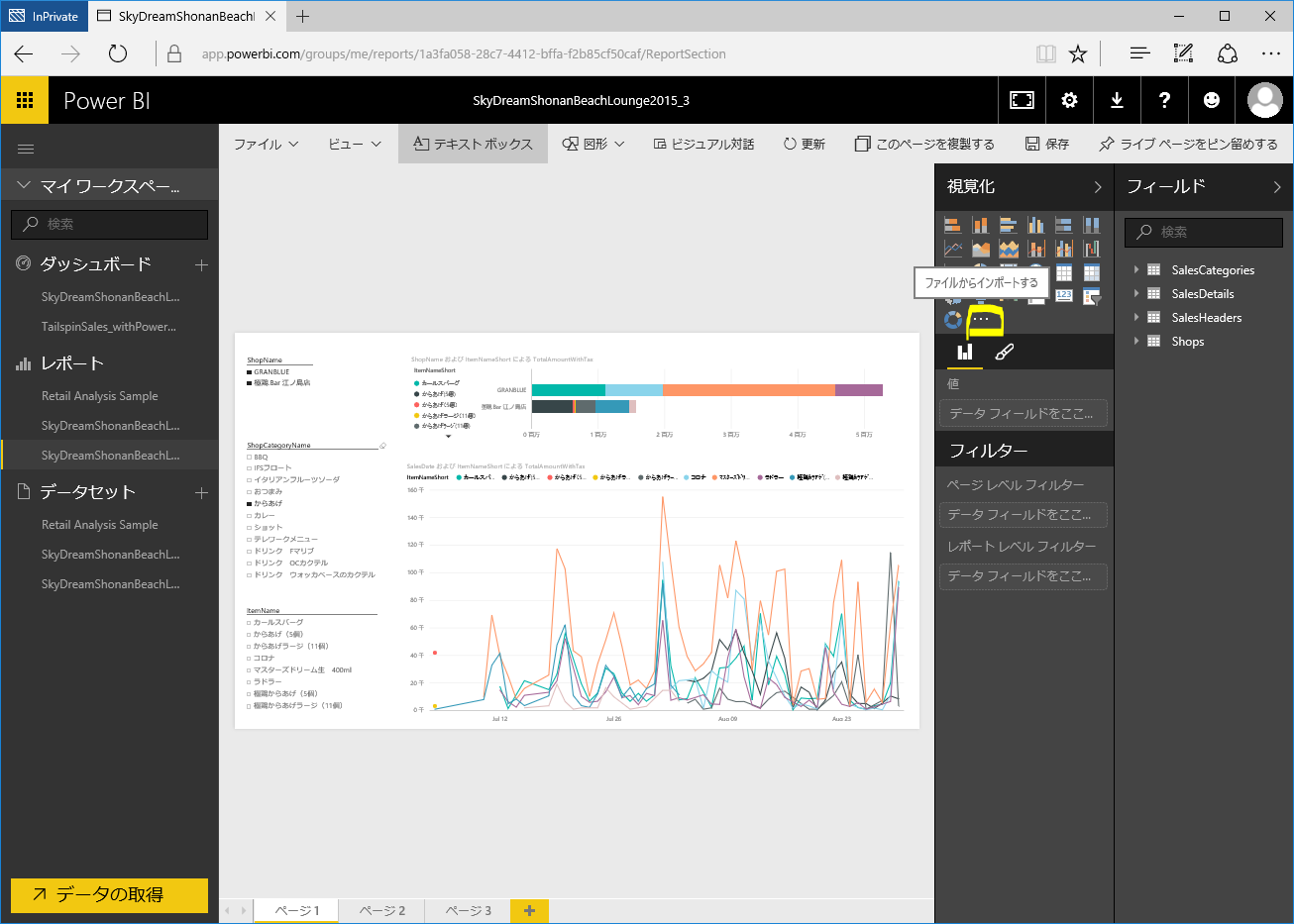The image size is (1294, 924).
Task: Click 更新 refresh toolbar item
Action: 805,144
